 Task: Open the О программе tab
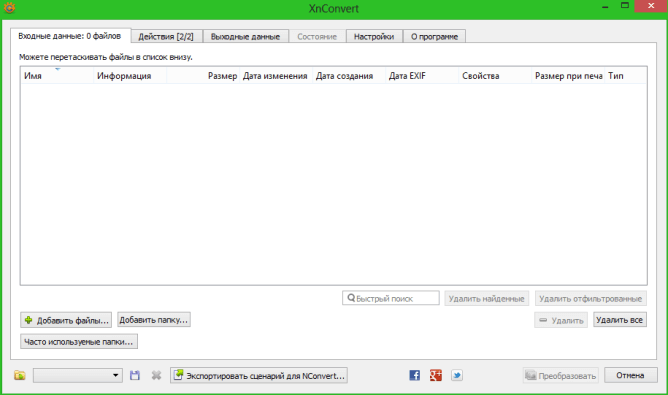(434, 37)
